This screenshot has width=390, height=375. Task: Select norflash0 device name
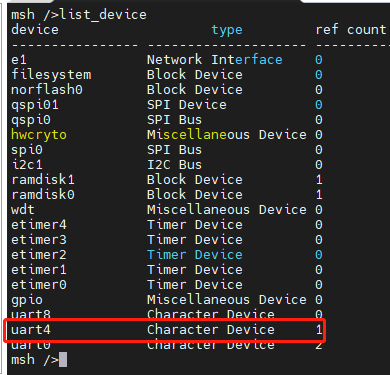47,90
